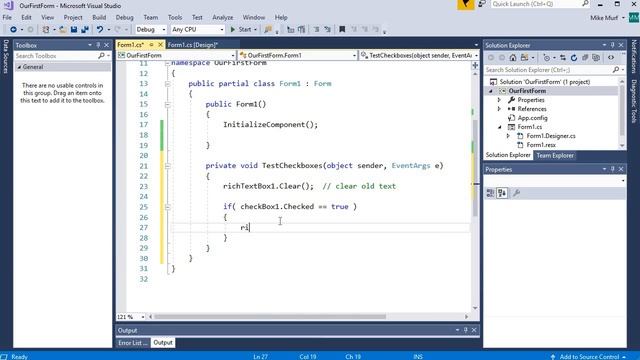Viewport: 640px width, 360px height.
Task: Switch to the Form1.cs [Design] tab
Action: point(193,44)
